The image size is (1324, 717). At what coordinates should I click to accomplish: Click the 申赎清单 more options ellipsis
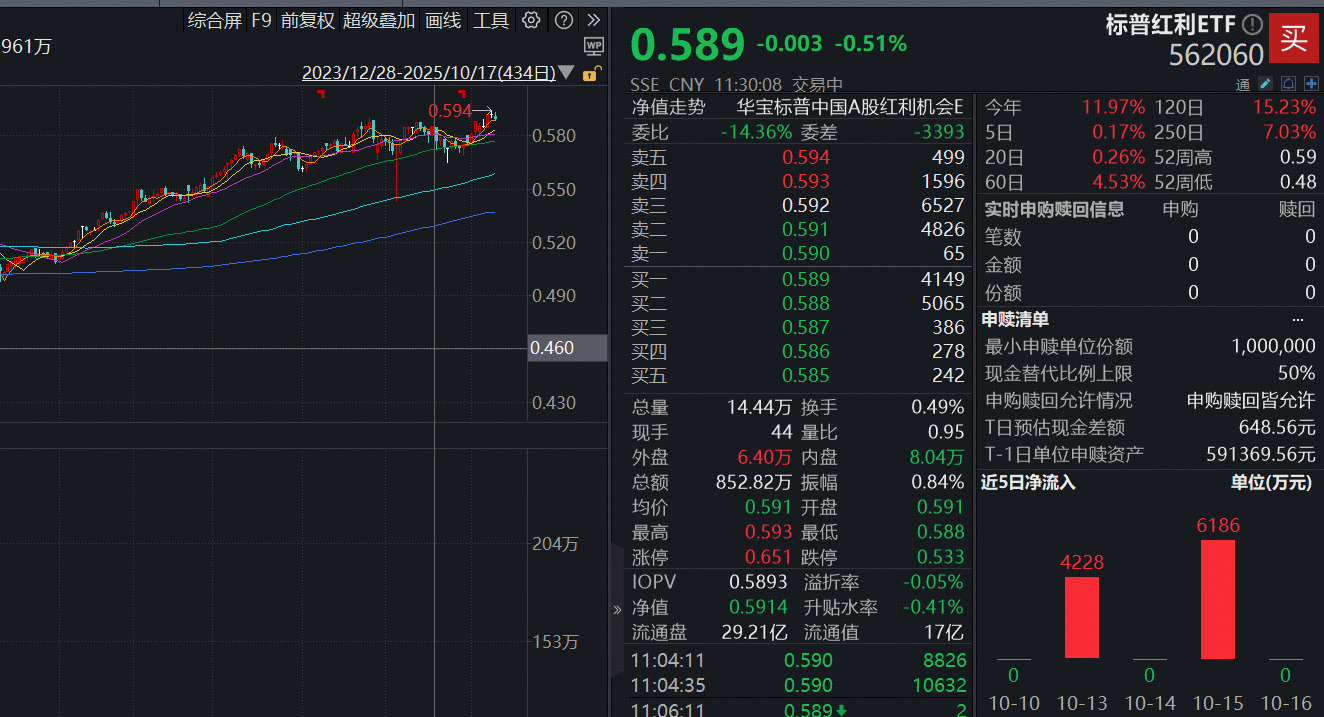click(1298, 320)
